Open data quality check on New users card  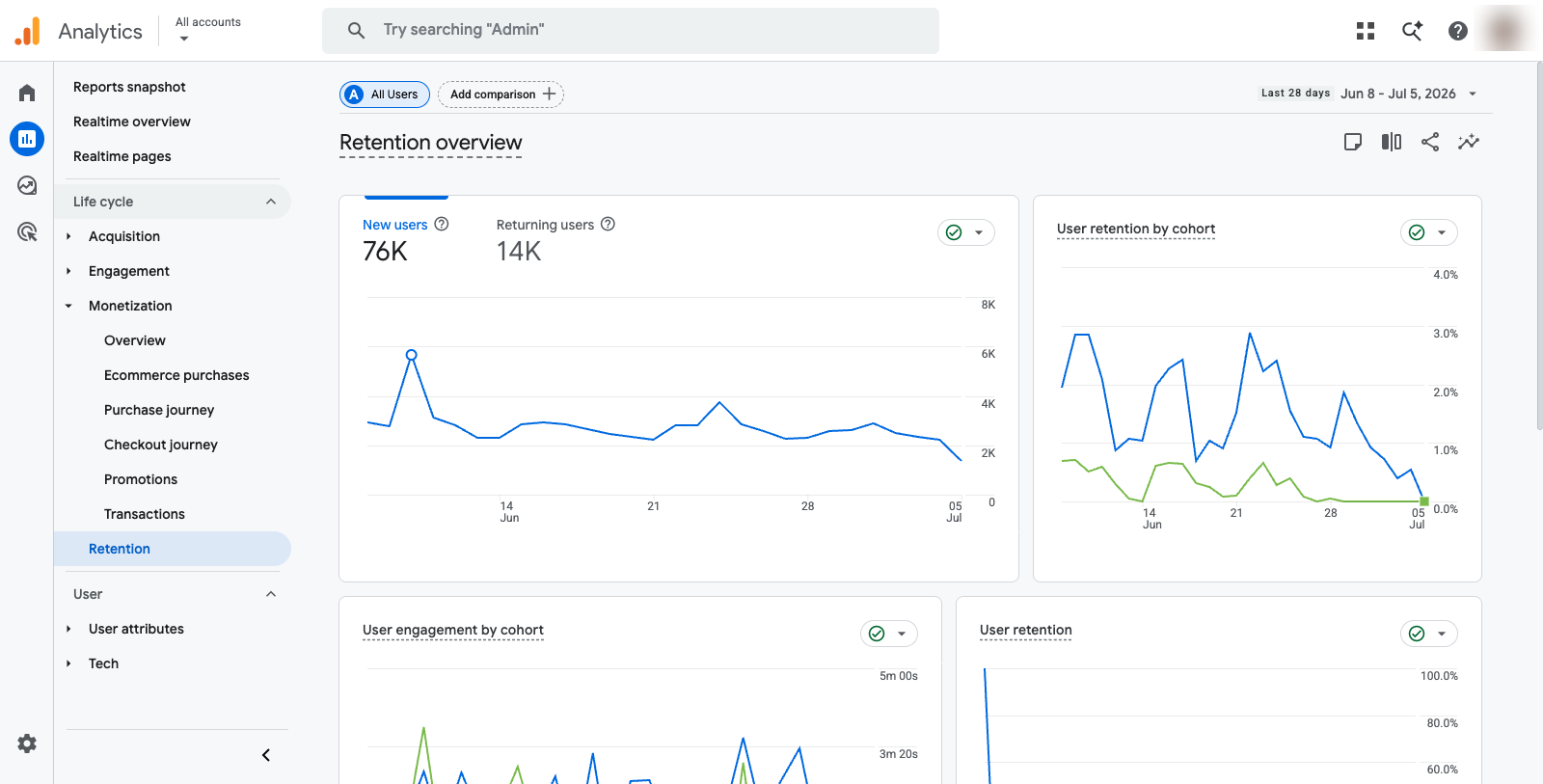[x=966, y=232]
